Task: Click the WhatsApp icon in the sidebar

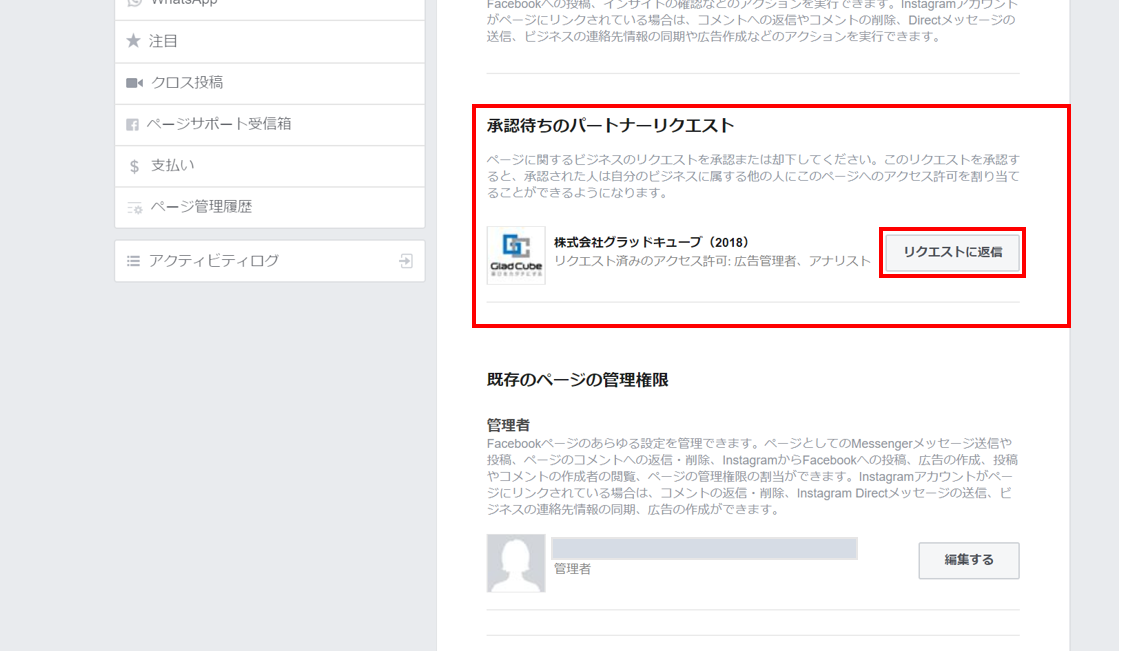Action: pyautogui.click(x=133, y=2)
